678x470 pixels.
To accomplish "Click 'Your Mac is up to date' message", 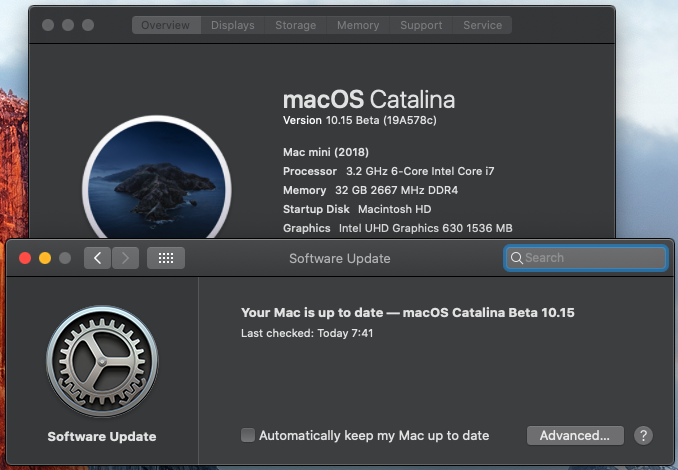I will (408, 313).
